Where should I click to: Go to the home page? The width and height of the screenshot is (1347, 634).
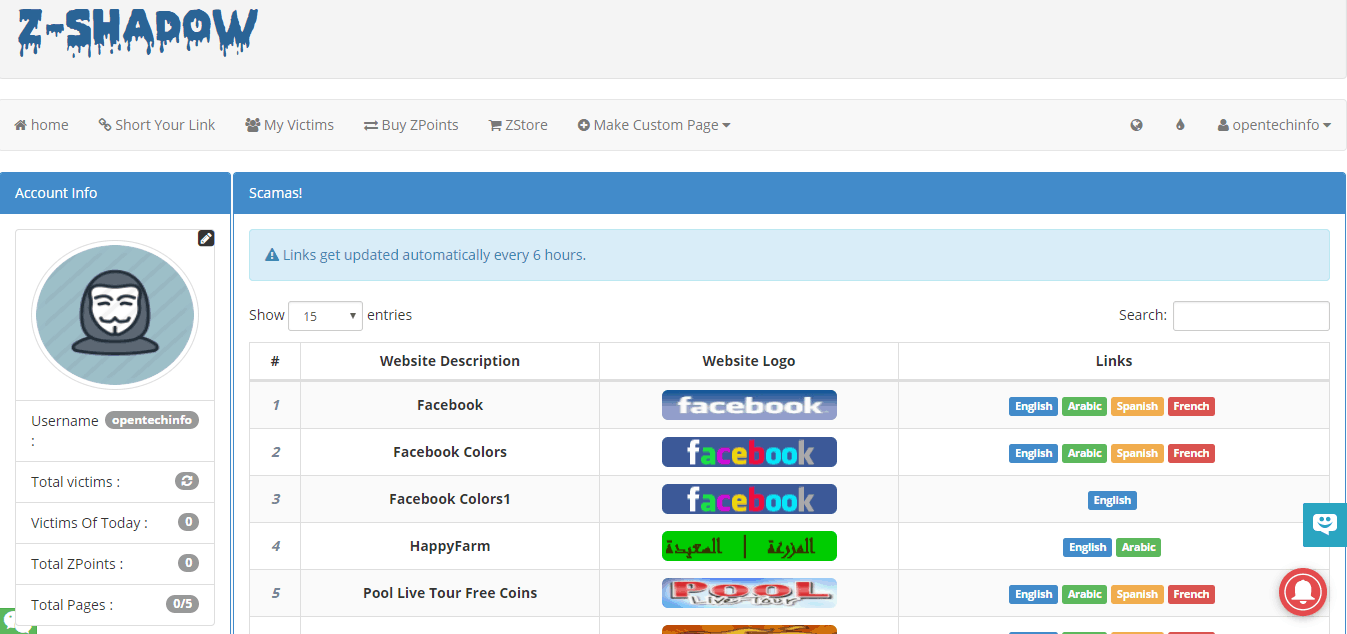(x=41, y=125)
